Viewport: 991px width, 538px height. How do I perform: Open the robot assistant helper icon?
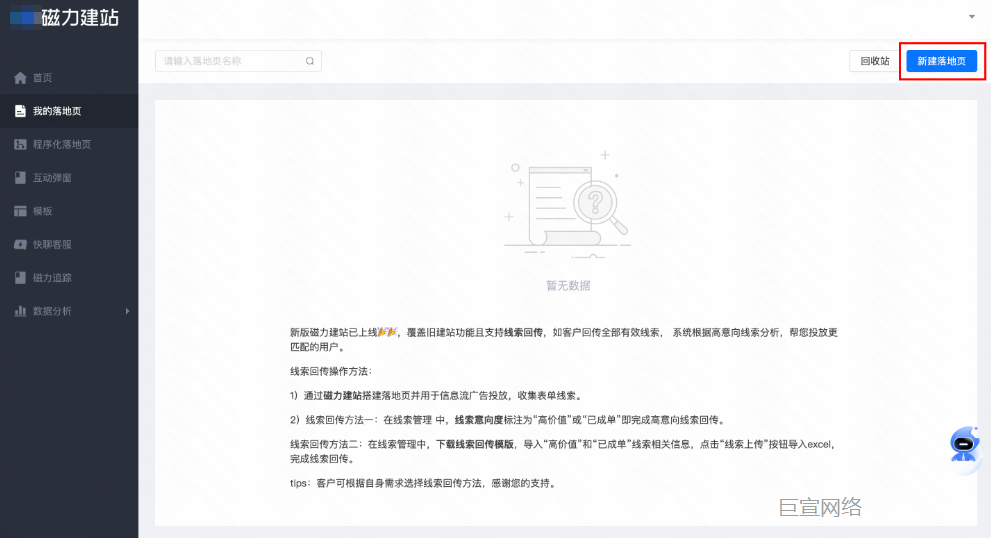pos(964,445)
